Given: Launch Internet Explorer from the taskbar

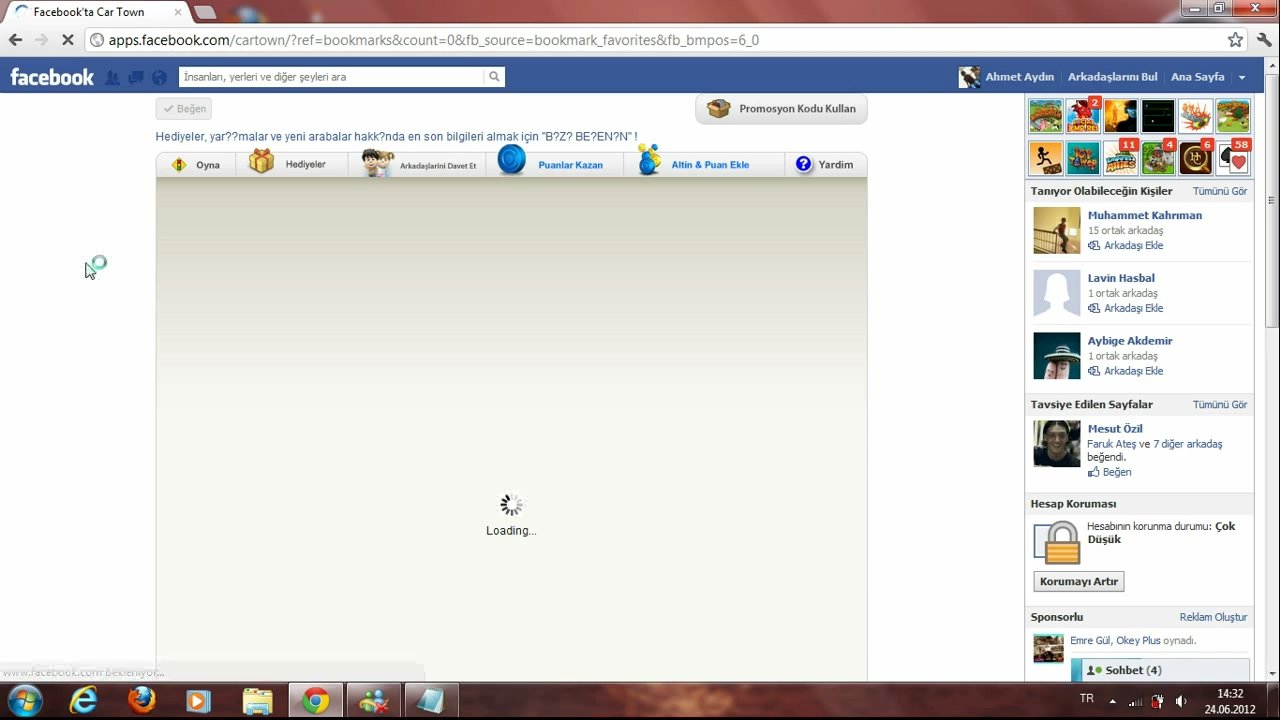Looking at the screenshot, I should coord(84,701).
